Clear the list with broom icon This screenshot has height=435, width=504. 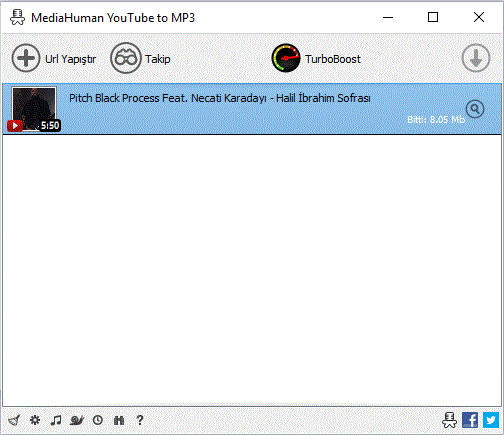(14, 420)
